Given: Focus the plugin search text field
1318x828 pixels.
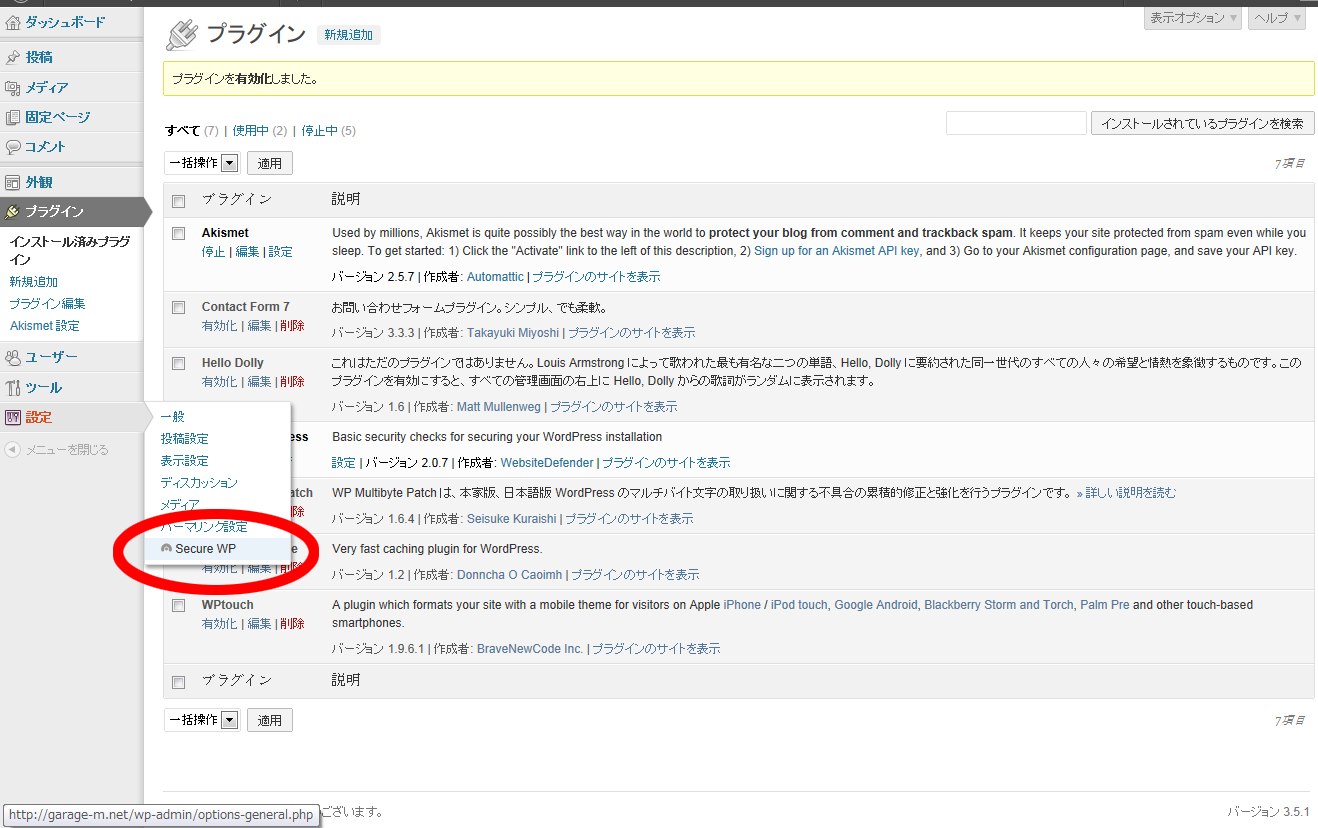Looking at the screenshot, I should (x=1016, y=123).
